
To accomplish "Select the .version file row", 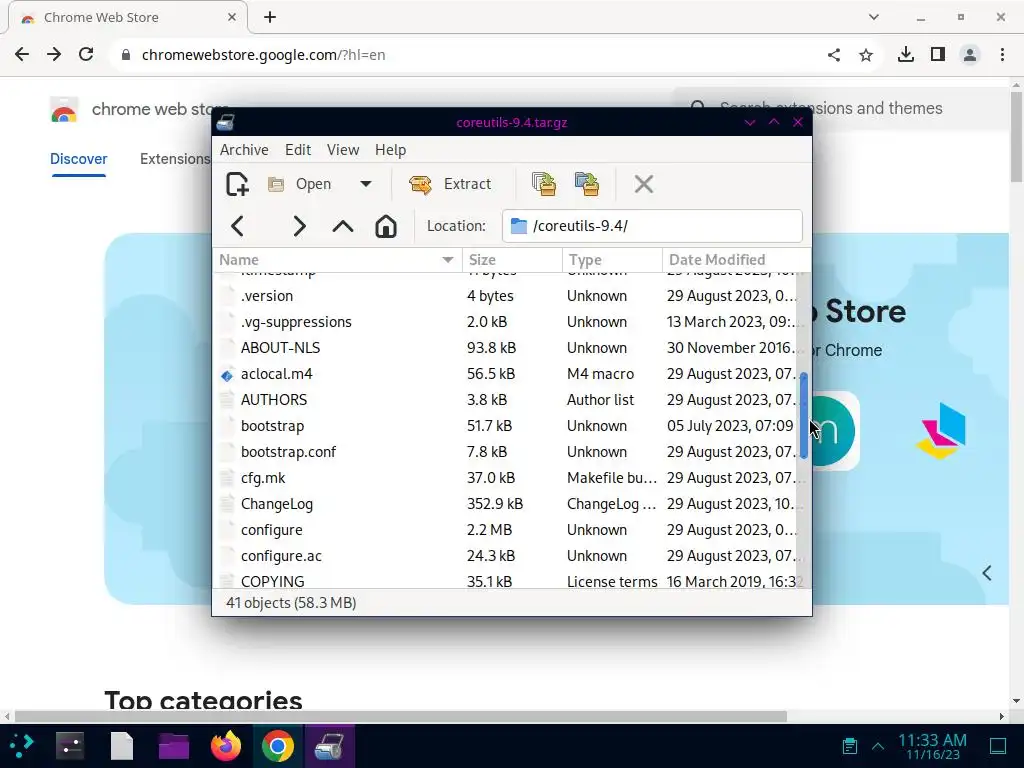I will click(x=506, y=296).
